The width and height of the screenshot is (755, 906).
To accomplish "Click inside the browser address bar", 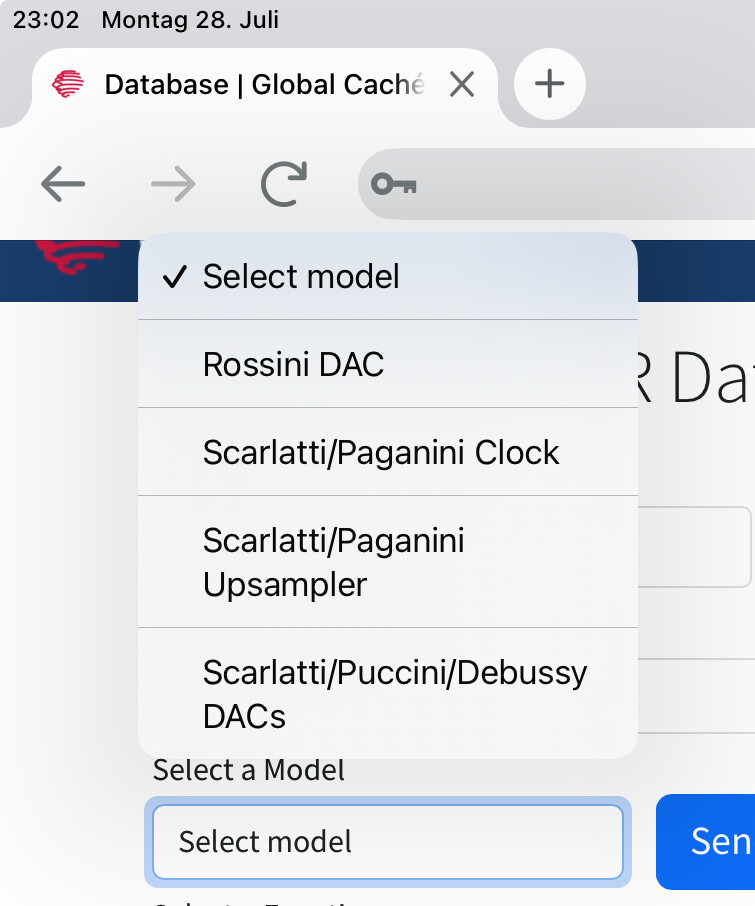I will pyautogui.click(x=556, y=184).
